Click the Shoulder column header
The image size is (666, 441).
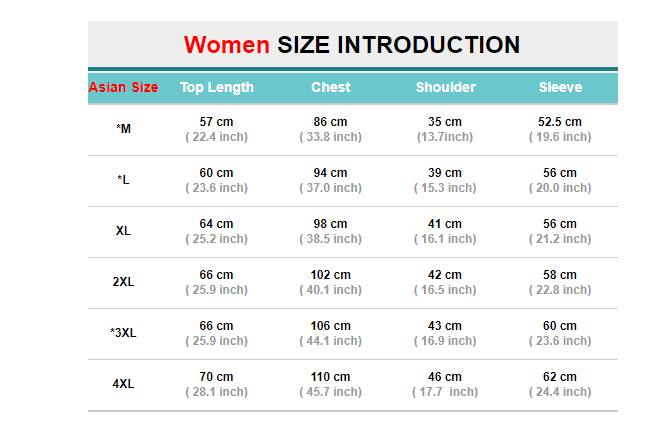(446, 87)
